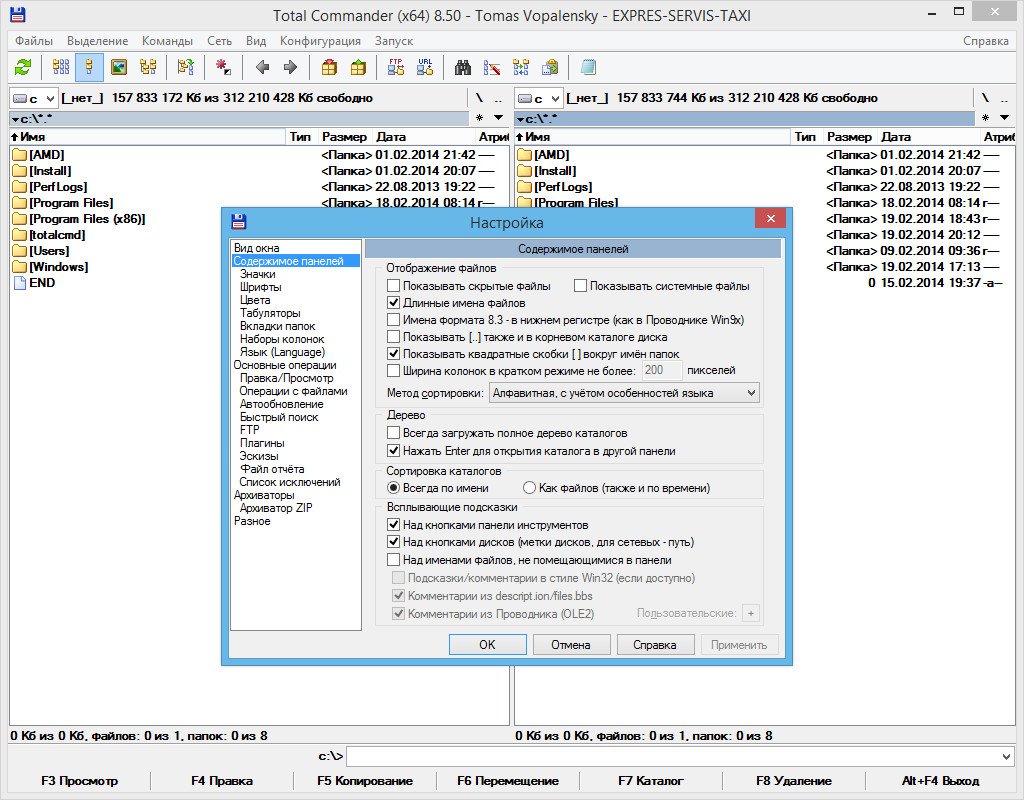This screenshot has height=800, width=1024.
Task: Open the Файлы menu
Action: pos(34,40)
